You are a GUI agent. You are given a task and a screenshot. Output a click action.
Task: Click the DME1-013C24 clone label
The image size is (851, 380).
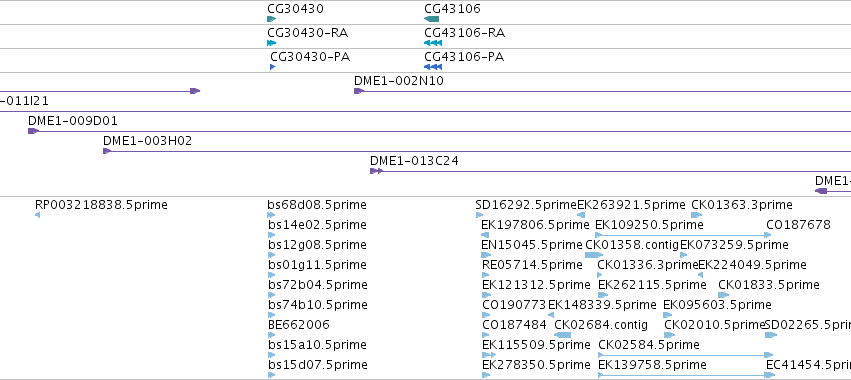[x=414, y=161]
